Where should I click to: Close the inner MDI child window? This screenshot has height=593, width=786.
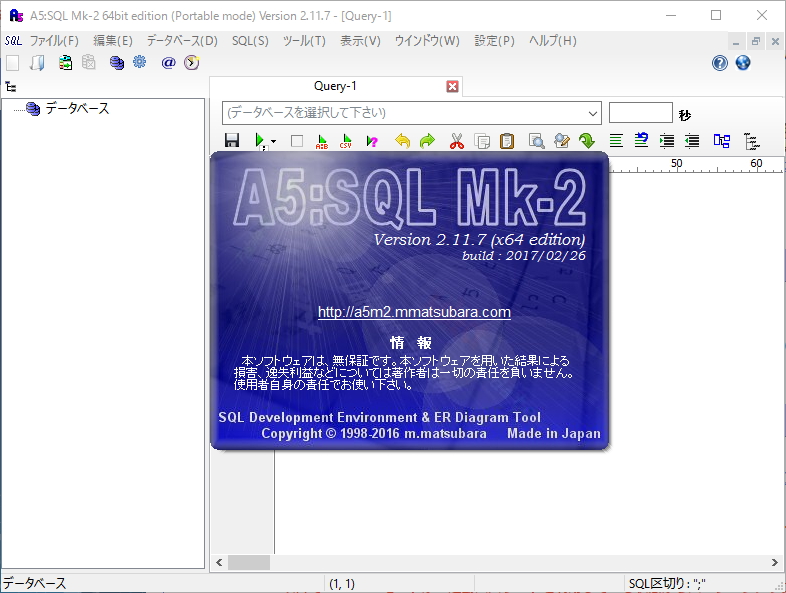pos(775,42)
